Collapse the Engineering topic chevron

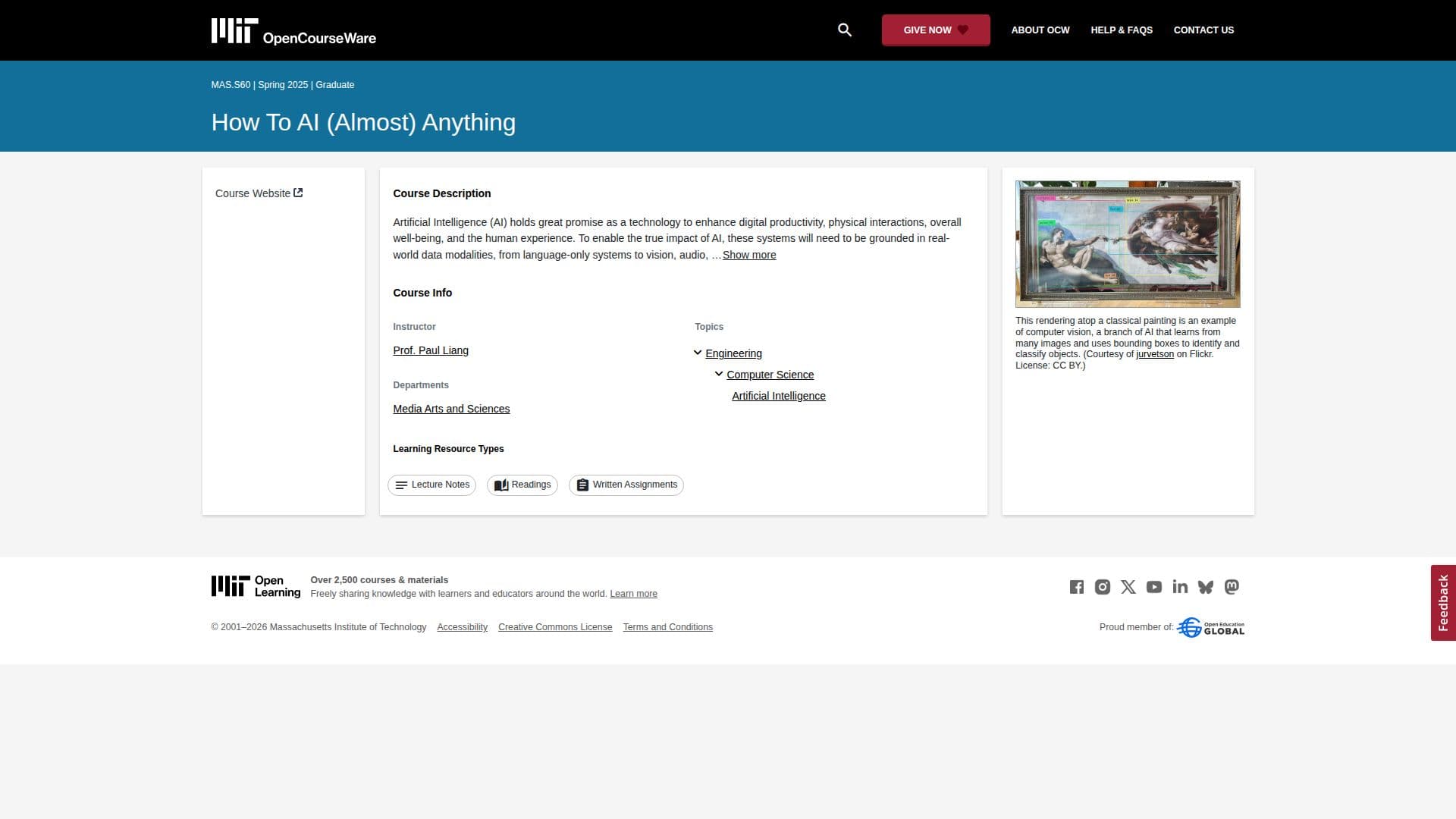pyautogui.click(x=698, y=353)
